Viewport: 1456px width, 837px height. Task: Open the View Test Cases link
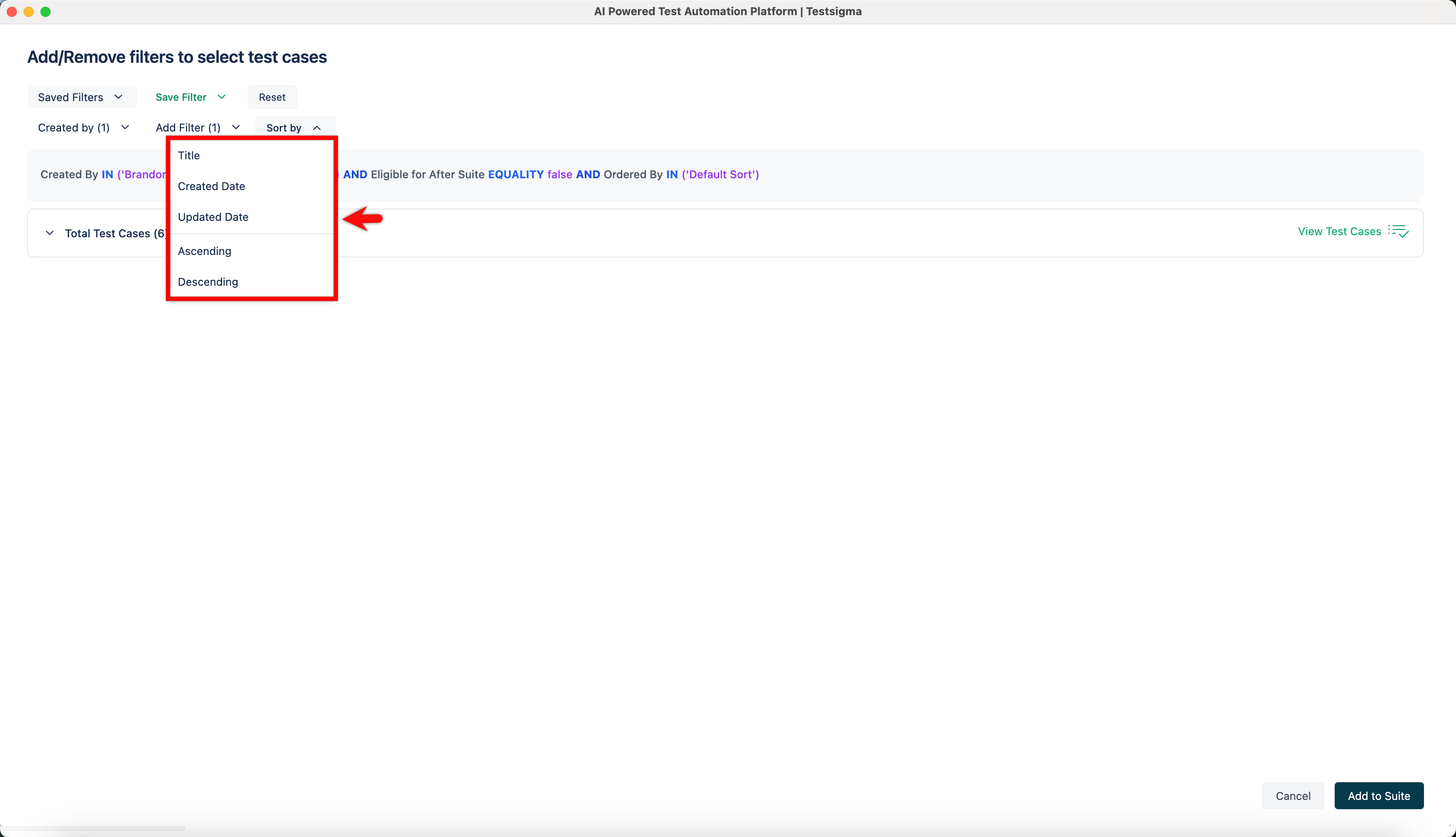tap(1339, 231)
